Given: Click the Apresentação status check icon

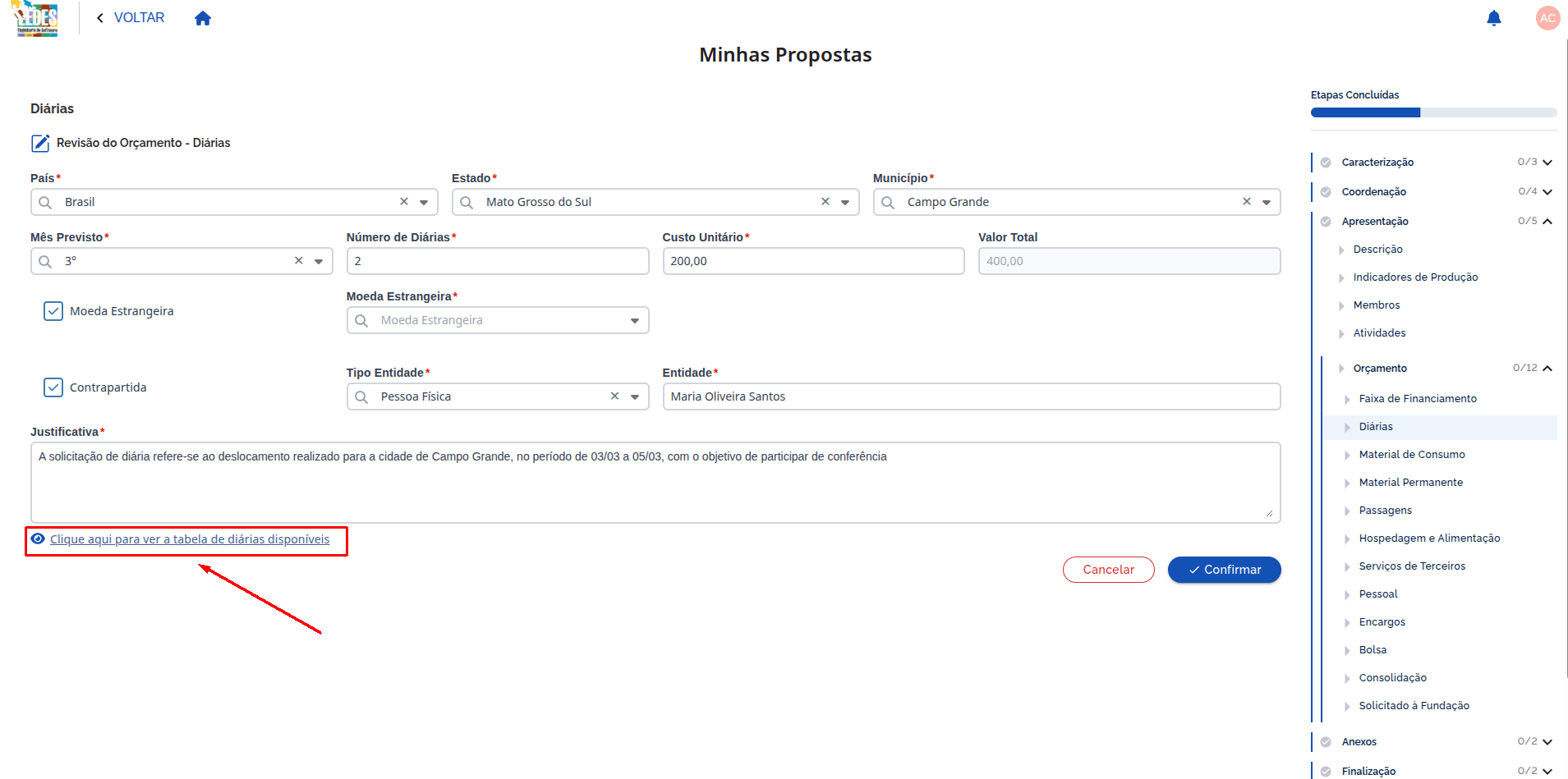Looking at the screenshot, I should pyautogui.click(x=1326, y=222).
